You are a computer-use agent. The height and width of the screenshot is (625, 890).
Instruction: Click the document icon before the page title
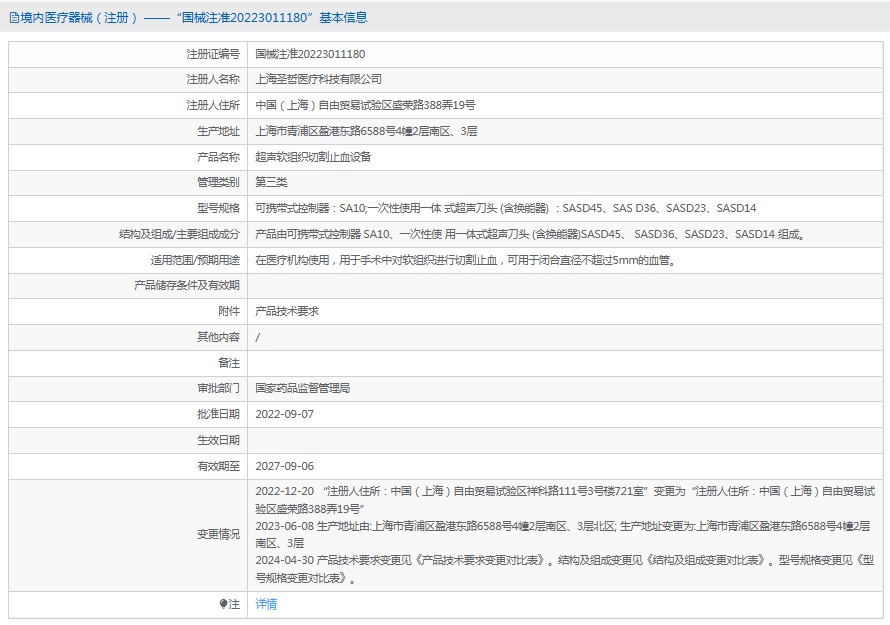click(14, 16)
